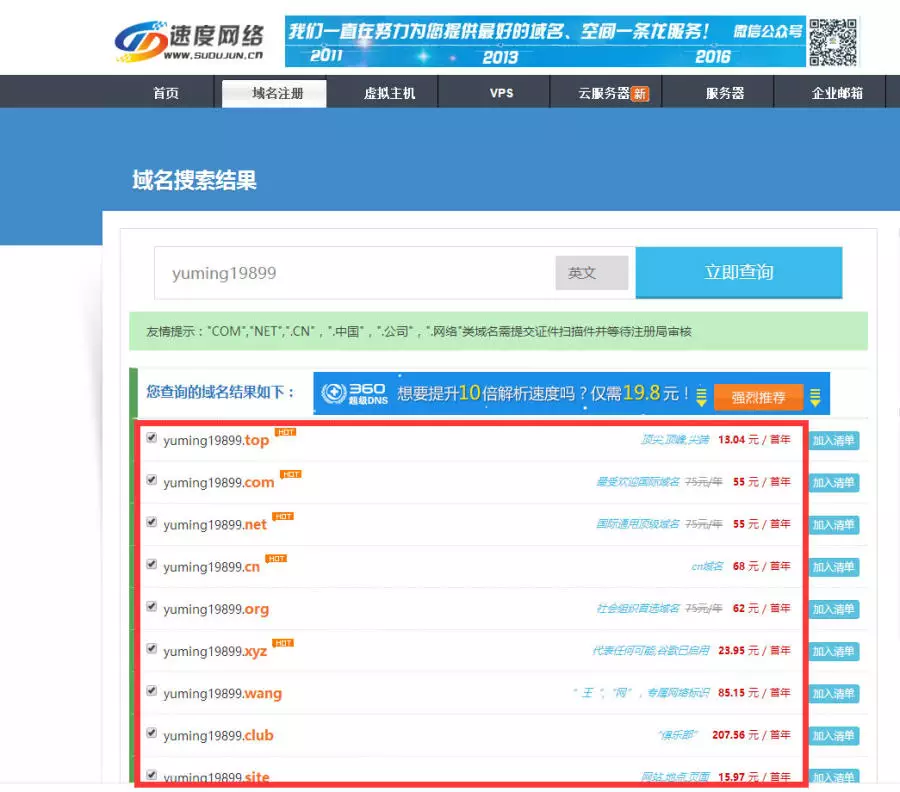The width and height of the screenshot is (900, 792).
Task: Uncheck the yuming19899.org checkbox
Action: point(152,606)
